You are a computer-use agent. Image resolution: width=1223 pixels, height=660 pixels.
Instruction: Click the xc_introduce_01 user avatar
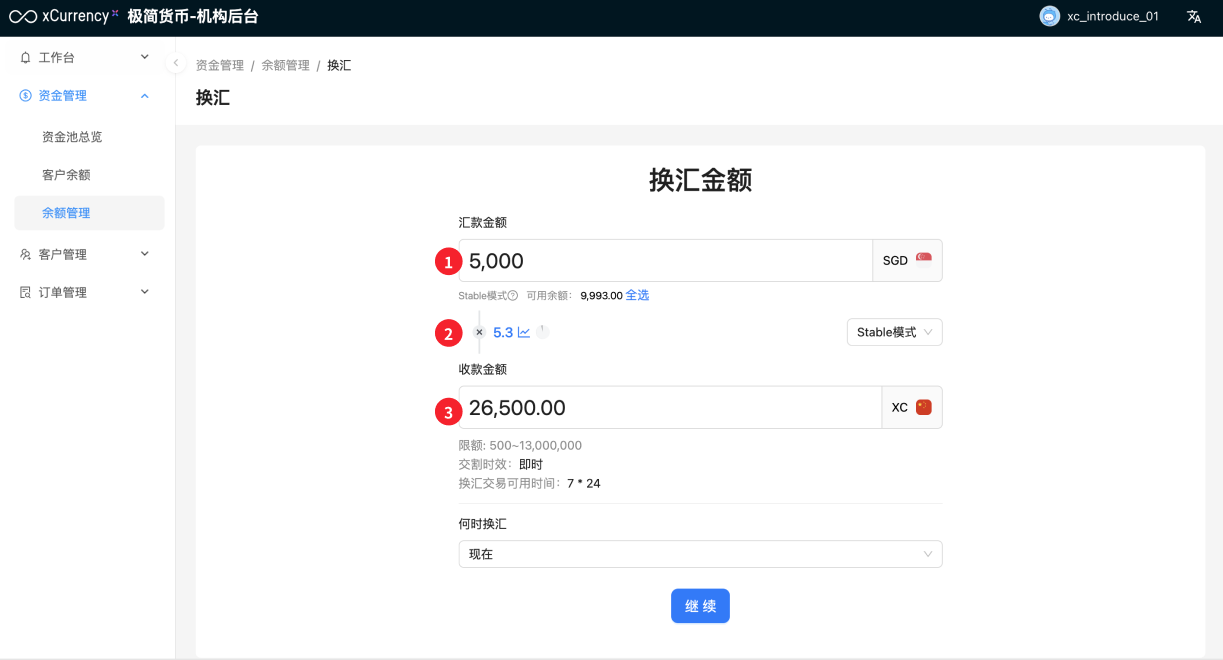click(x=1049, y=17)
